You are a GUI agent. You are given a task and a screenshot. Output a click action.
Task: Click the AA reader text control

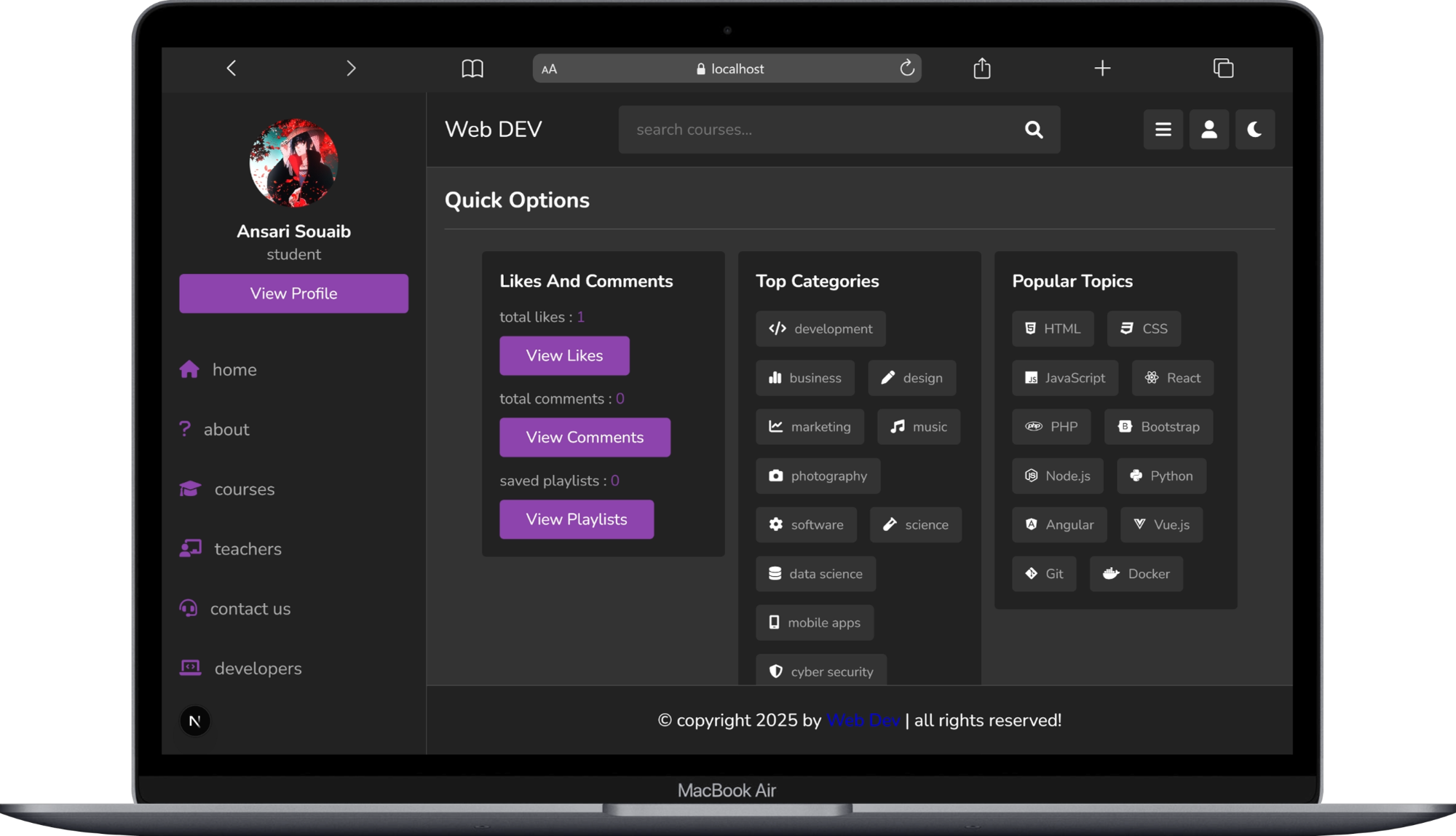550,69
